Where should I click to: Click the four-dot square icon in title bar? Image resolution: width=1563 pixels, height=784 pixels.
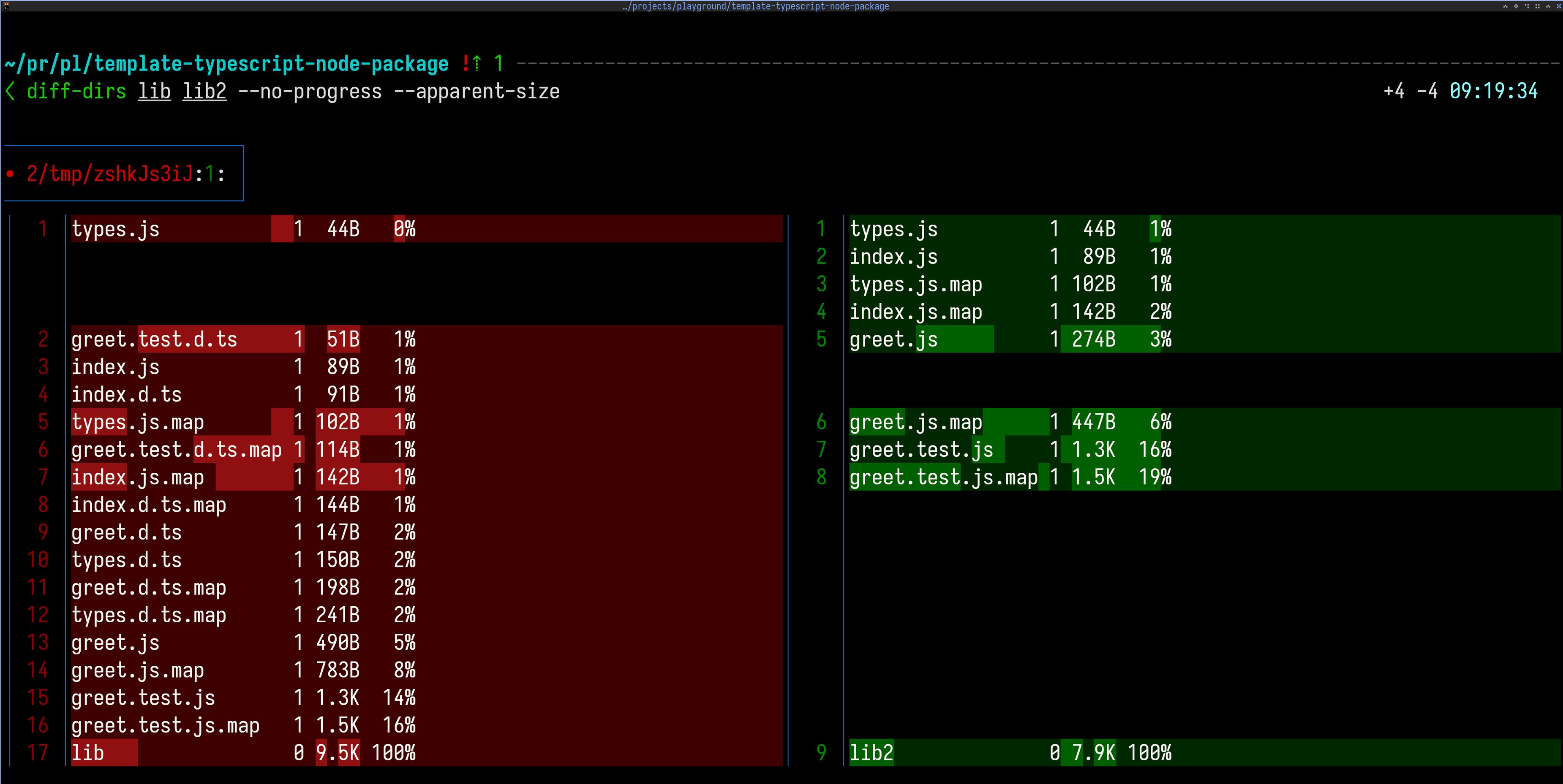(x=1538, y=6)
